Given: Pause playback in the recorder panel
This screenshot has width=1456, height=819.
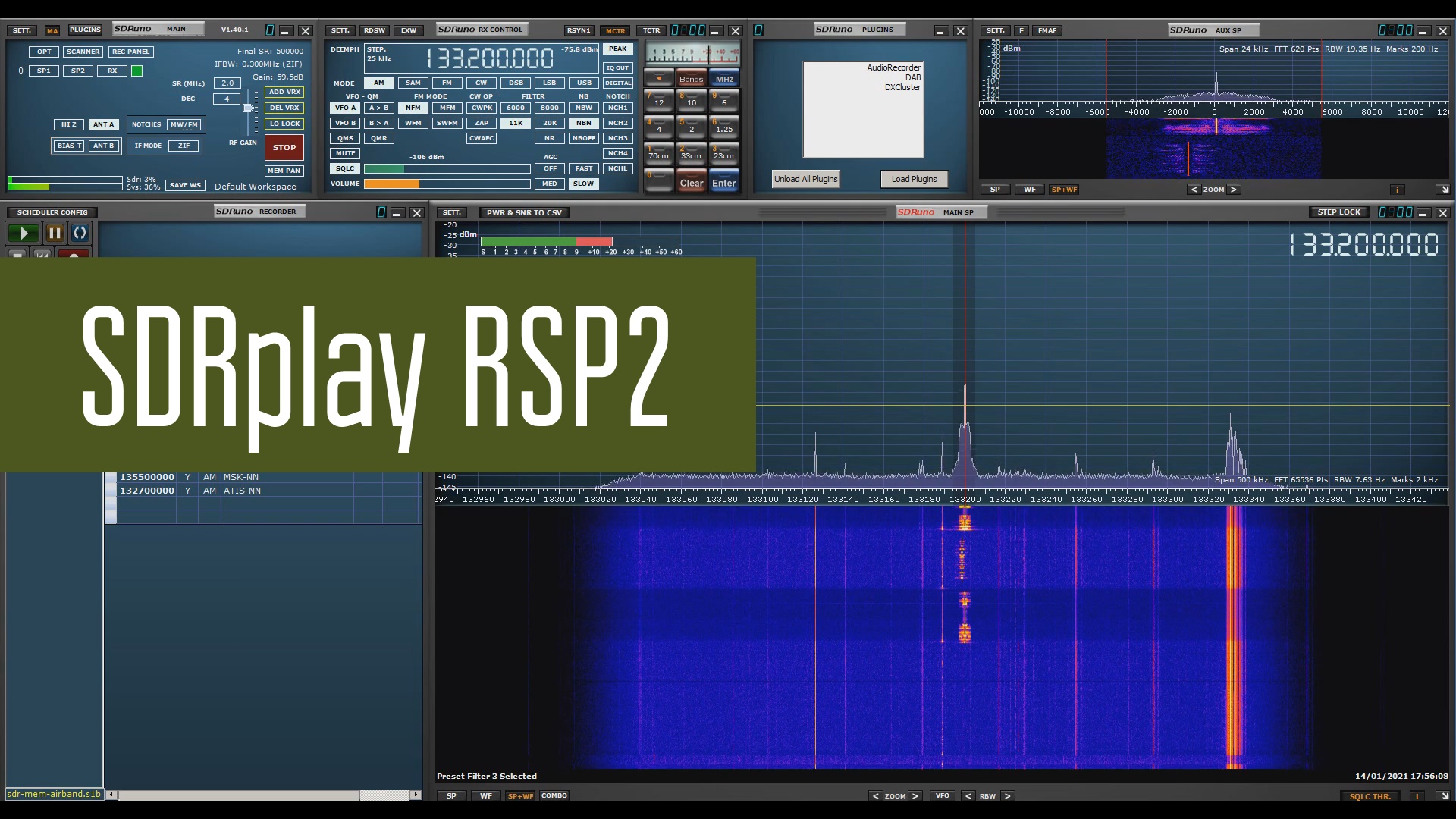Looking at the screenshot, I should click(x=55, y=233).
